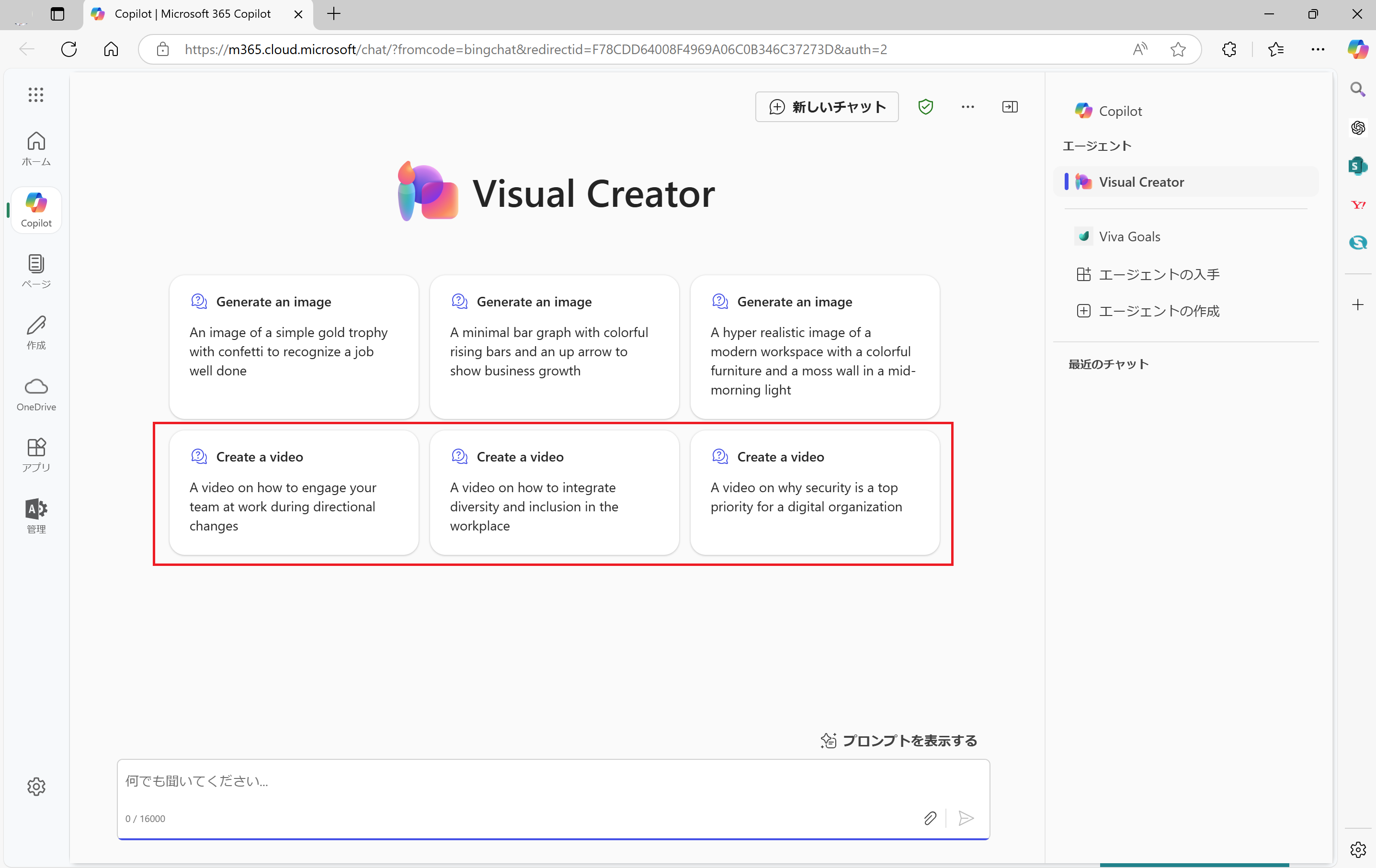
Task: Open Copilot icon in browser toolbar
Action: pos(1358,49)
